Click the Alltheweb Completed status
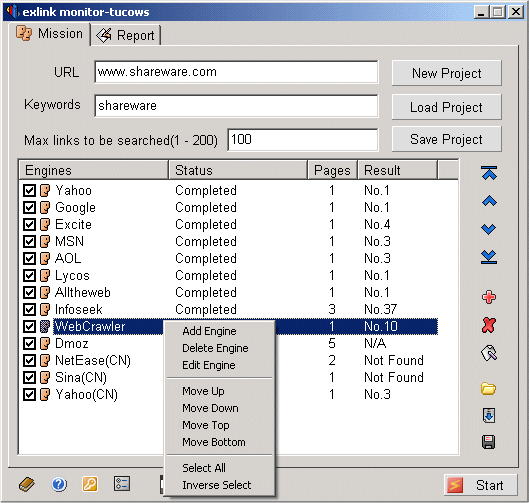 point(206,292)
